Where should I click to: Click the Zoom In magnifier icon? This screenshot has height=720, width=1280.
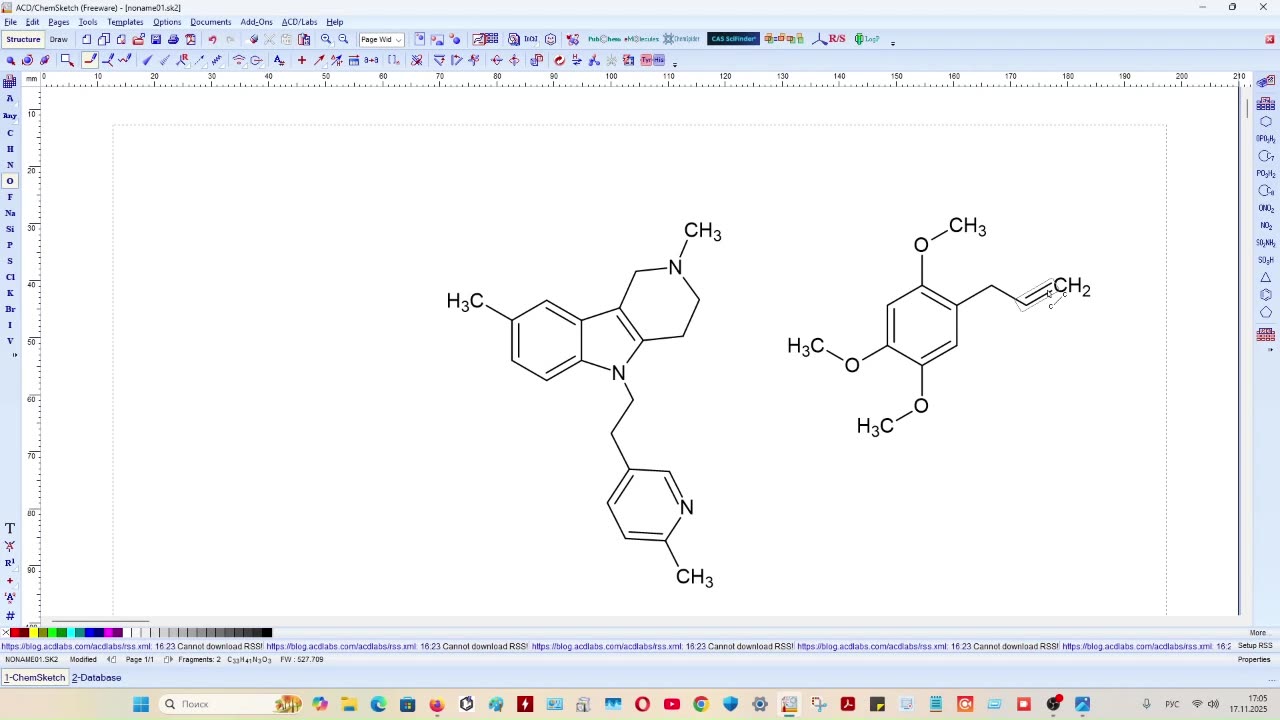326,39
